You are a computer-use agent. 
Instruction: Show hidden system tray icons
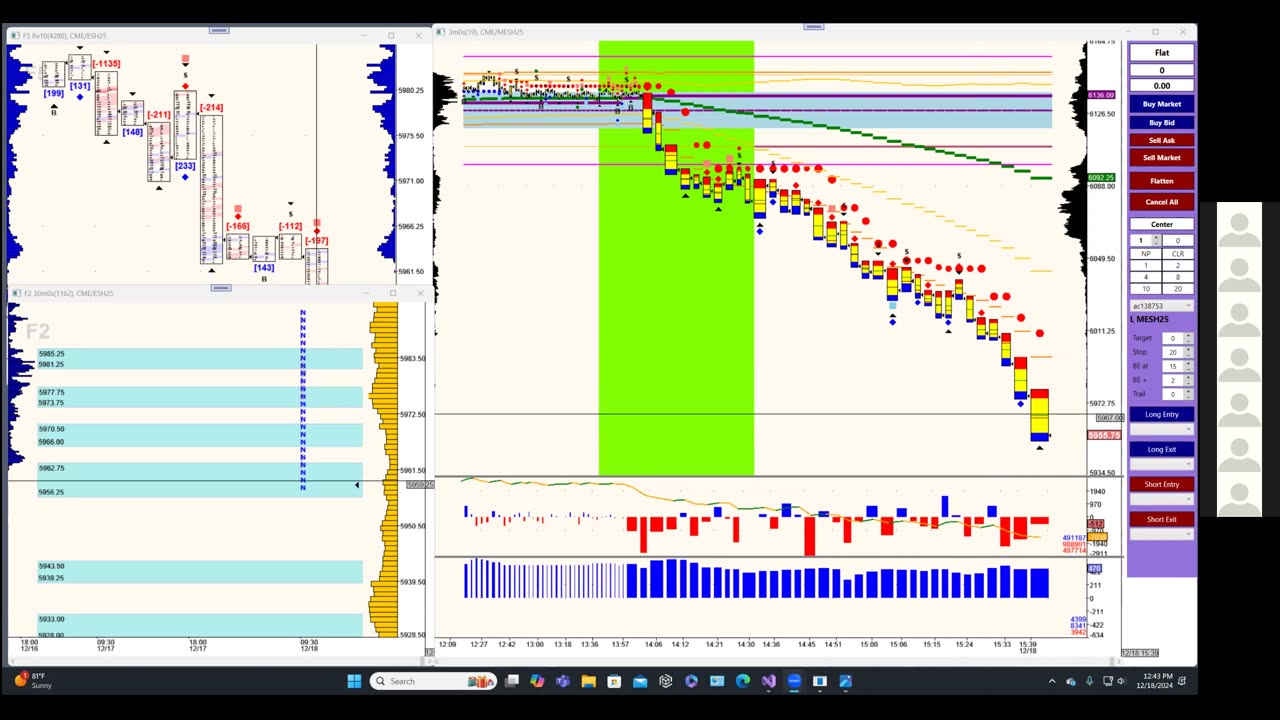pyautogui.click(x=1051, y=681)
